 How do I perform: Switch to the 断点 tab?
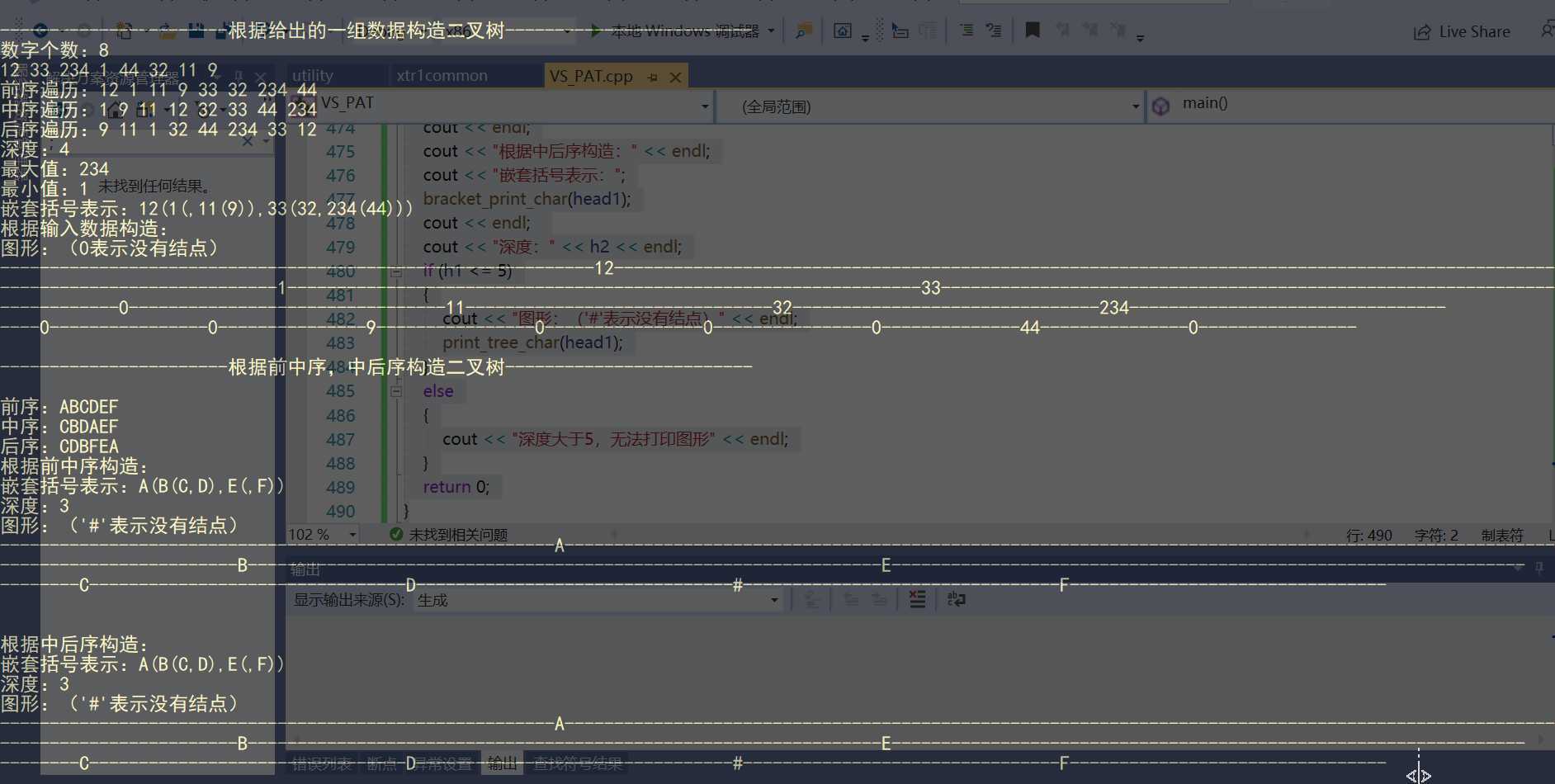(x=381, y=764)
